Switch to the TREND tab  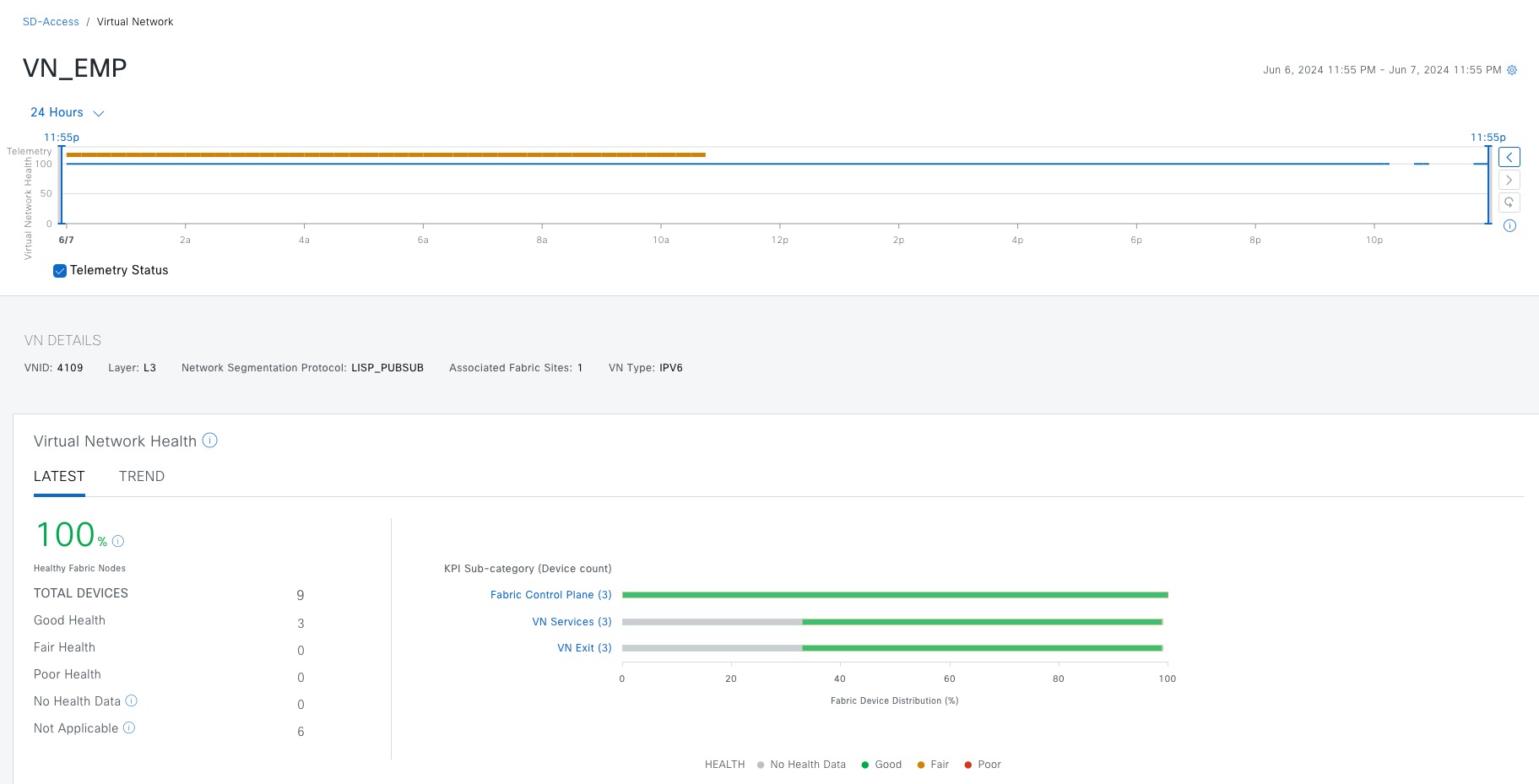click(142, 477)
